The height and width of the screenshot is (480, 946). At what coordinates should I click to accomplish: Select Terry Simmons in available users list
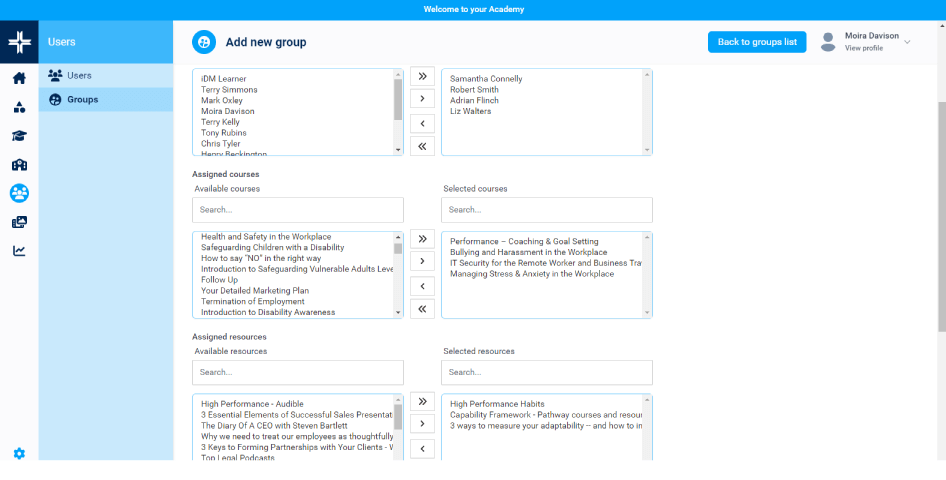point(229,90)
